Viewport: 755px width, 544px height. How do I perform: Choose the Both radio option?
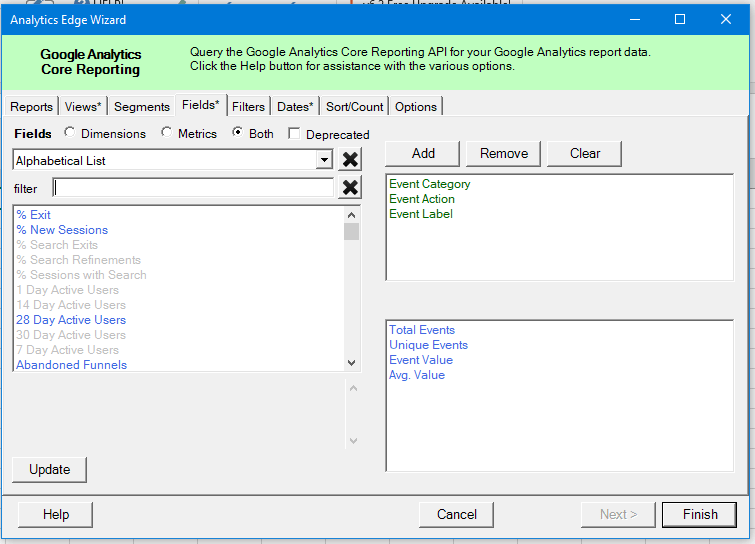click(237, 133)
